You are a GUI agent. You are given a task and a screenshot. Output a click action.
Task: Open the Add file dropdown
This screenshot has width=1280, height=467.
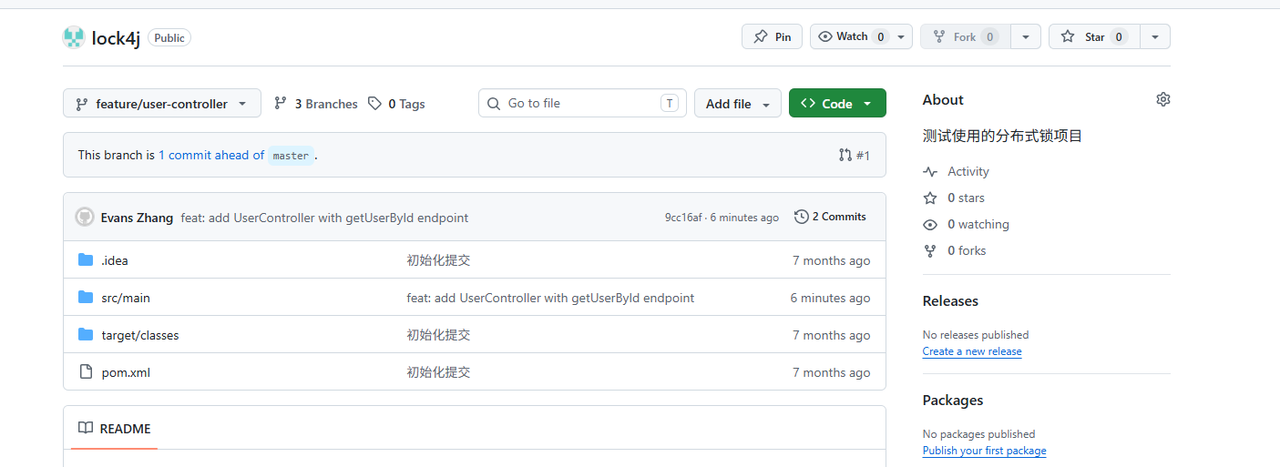738,103
